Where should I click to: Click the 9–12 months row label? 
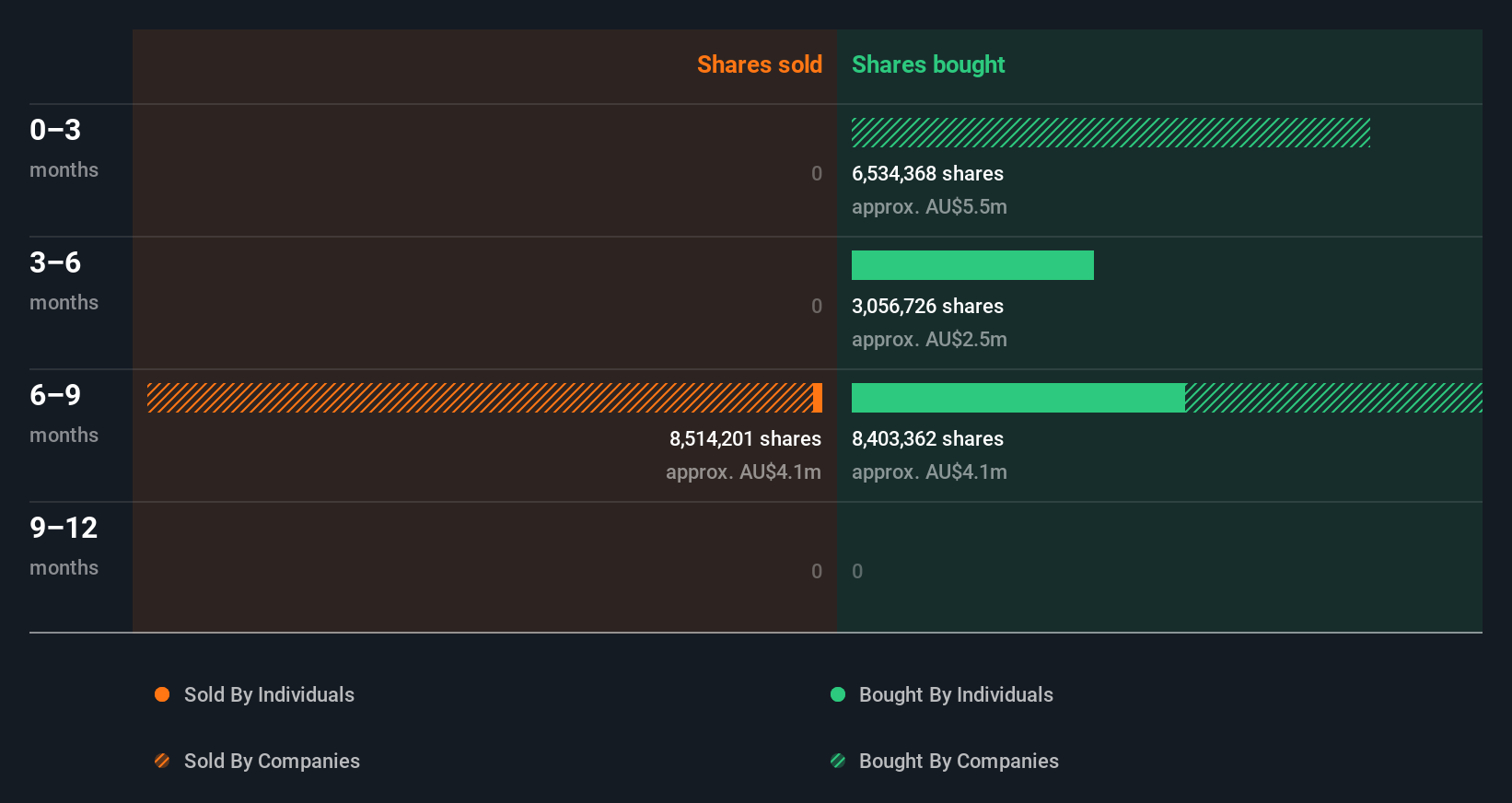pyautogui.click(x=64, y=545)
